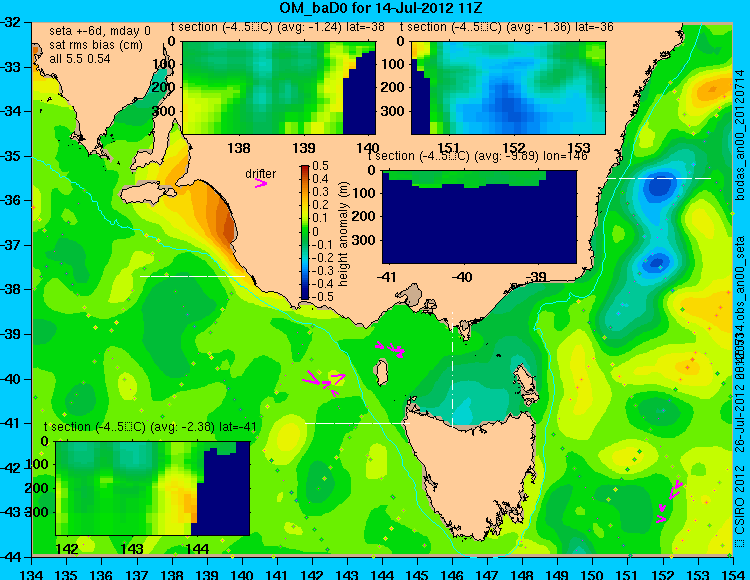
Task: Open the lat=-36 temperature section inset
Action: 508,88
